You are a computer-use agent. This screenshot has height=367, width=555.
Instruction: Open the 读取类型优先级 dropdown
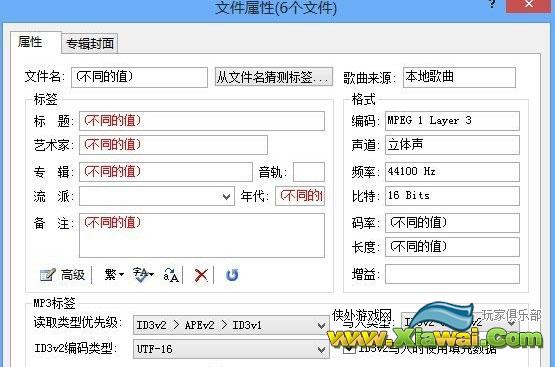[x=231, y=325]
